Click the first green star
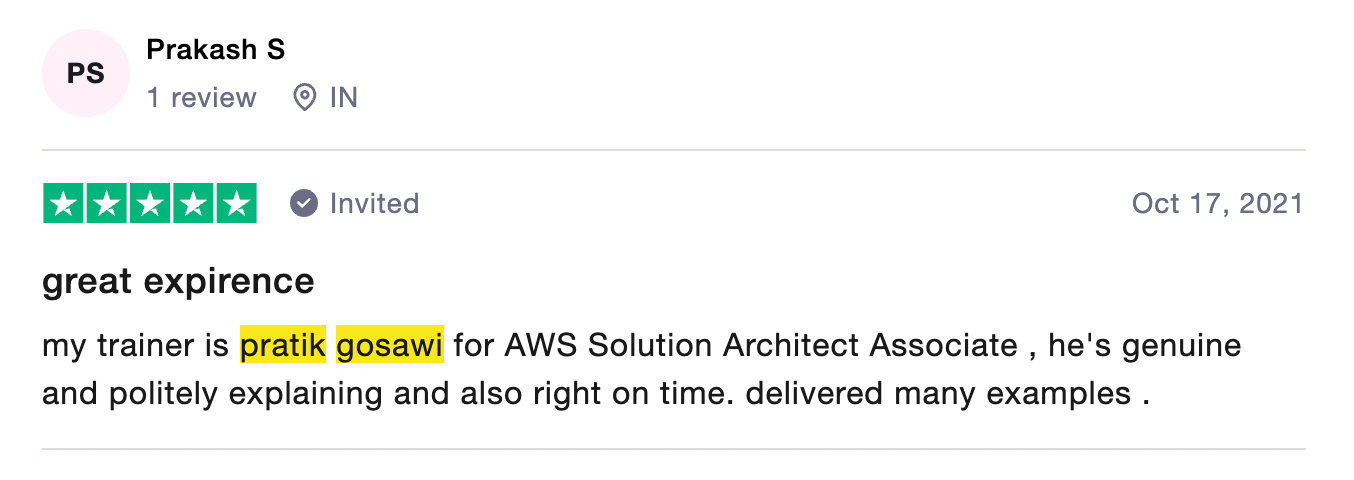Screen dimensions: 1354x480 click(x=64, y=204)
